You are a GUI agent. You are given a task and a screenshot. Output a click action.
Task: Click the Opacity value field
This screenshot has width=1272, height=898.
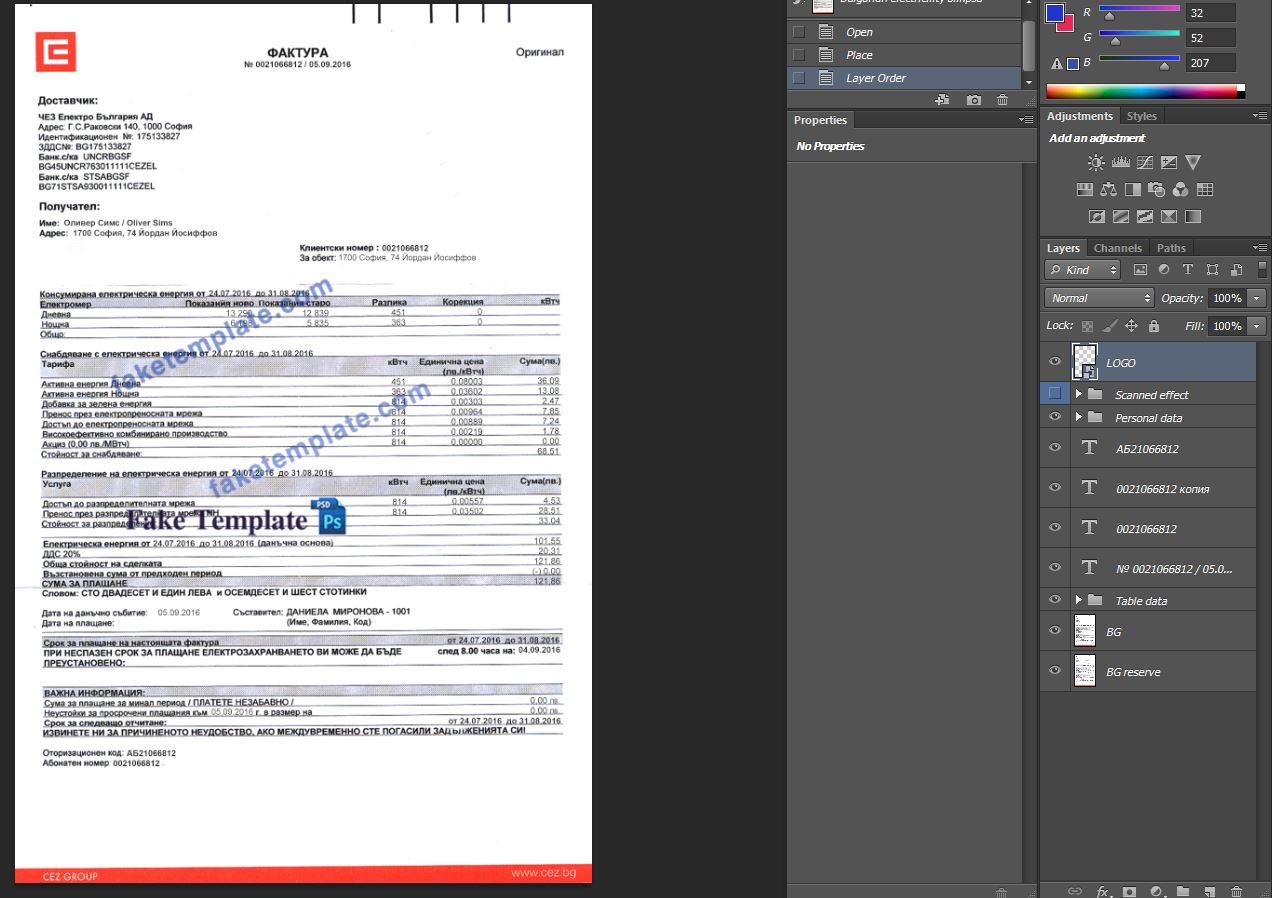click(x=1225, y=298)
